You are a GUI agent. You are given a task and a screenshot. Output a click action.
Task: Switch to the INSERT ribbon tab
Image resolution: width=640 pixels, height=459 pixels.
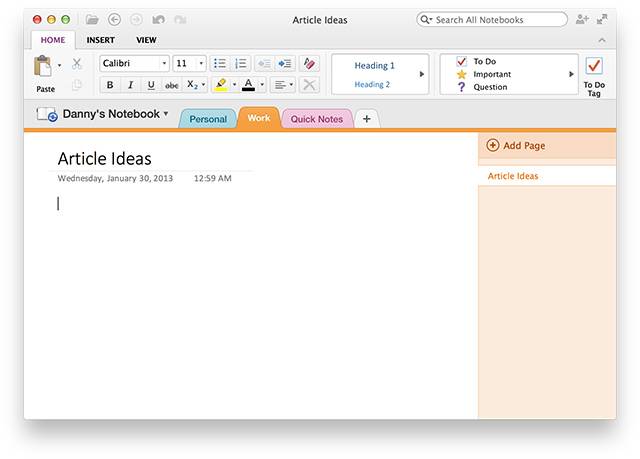click(100, 40)
